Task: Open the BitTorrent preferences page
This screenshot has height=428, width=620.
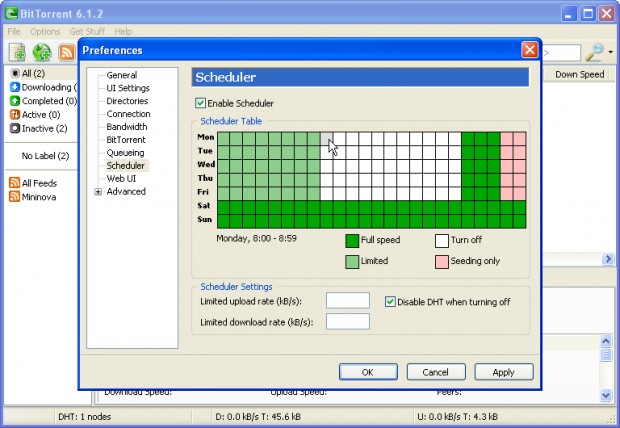Action: pyautogui.click(x=126, y=140)
